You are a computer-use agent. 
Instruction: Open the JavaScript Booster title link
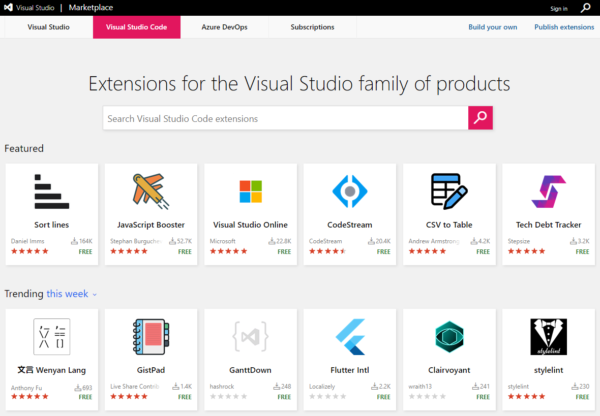tap(151, 225)
